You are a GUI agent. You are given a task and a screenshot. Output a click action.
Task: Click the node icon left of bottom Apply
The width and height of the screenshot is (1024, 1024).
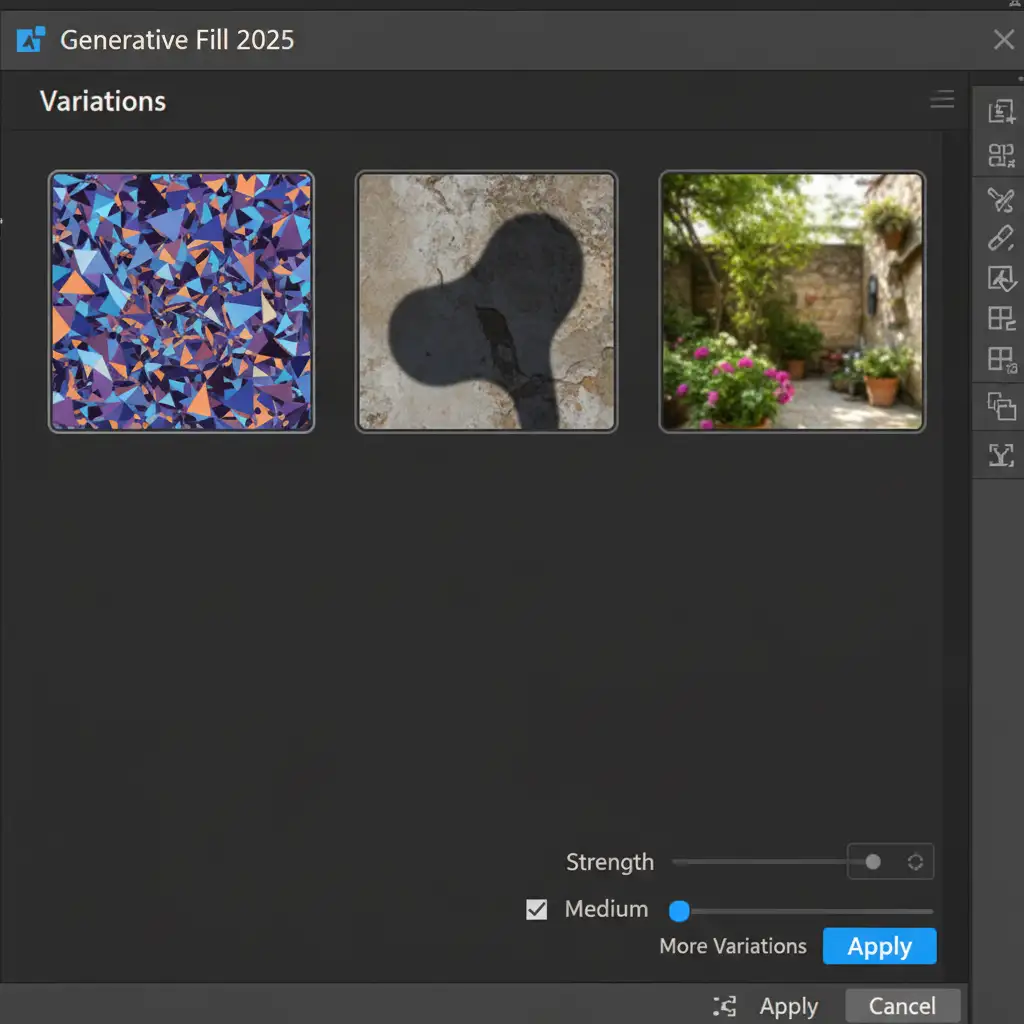point(725,1006)
